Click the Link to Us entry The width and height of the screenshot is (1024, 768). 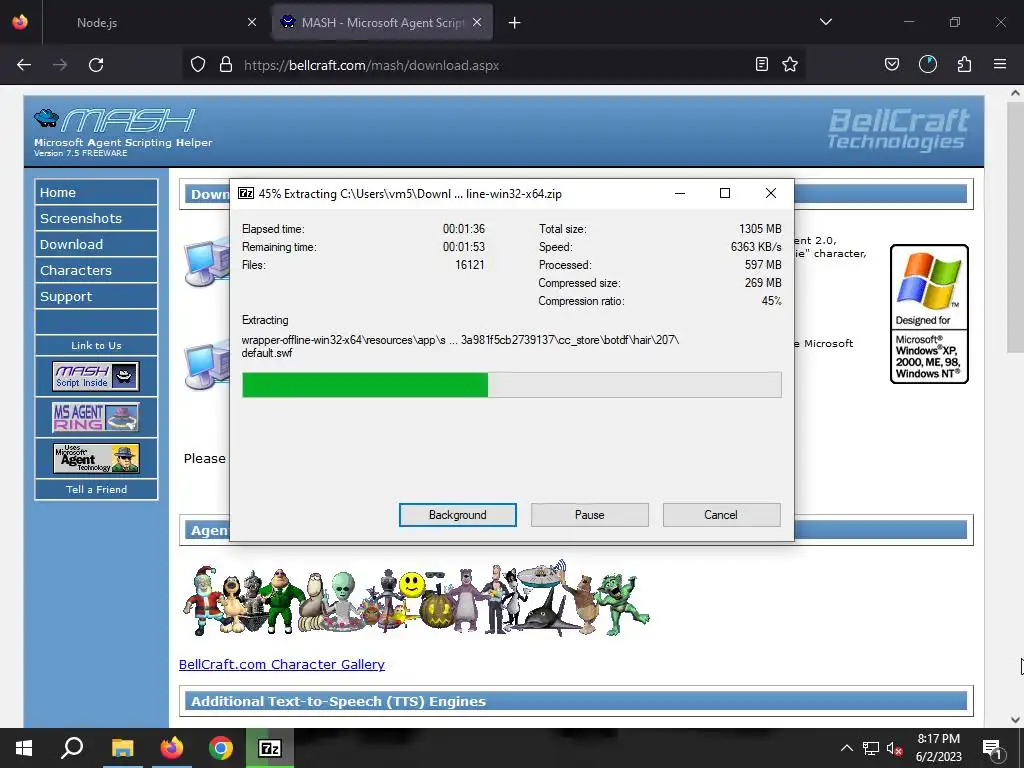[96, 345]
